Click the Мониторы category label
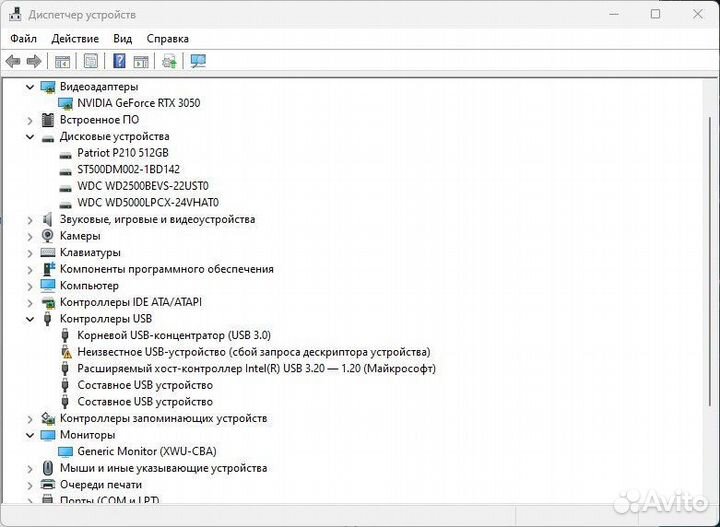720x527 pixels. (87, 435)
